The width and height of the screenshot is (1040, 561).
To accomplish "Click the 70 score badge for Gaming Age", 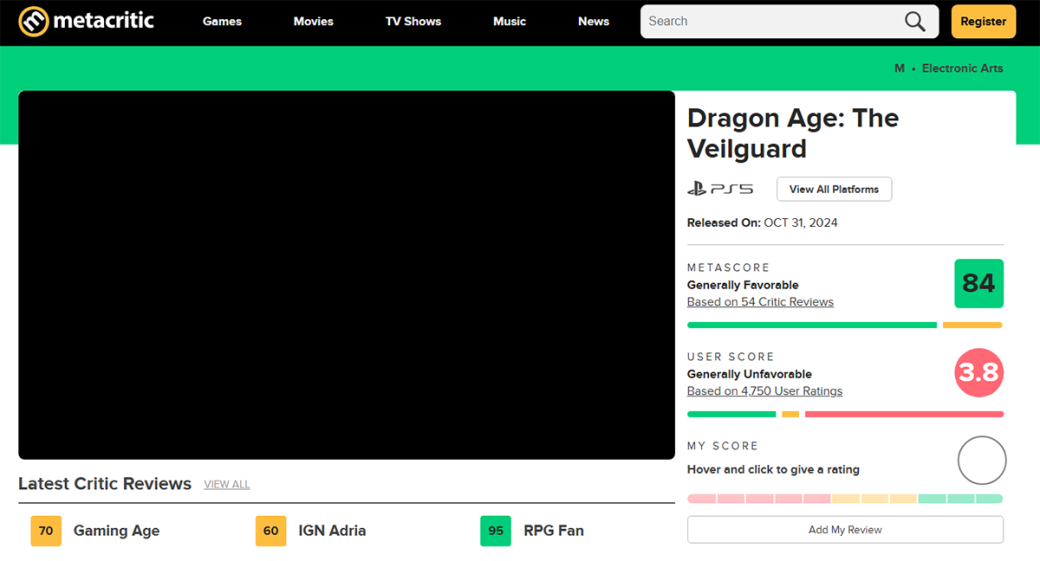I will (x=46, y=530).
